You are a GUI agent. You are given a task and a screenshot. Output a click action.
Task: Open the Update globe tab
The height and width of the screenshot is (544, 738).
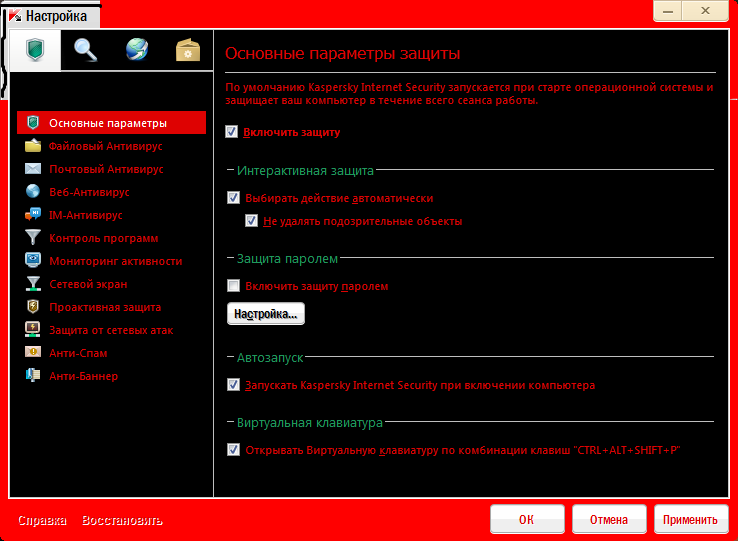click(x=137, y=50)
